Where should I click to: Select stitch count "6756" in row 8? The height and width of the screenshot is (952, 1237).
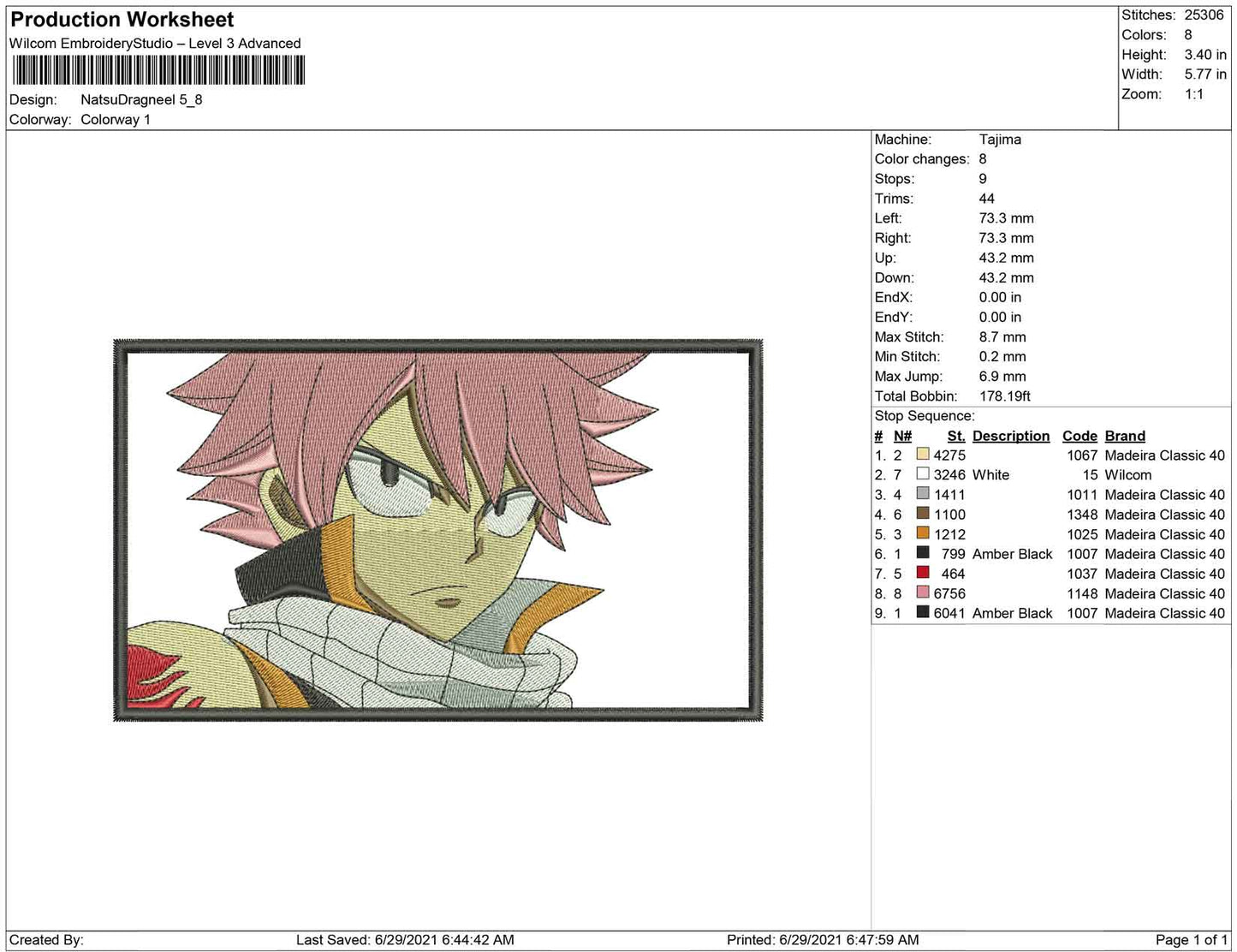click(949, 593)
